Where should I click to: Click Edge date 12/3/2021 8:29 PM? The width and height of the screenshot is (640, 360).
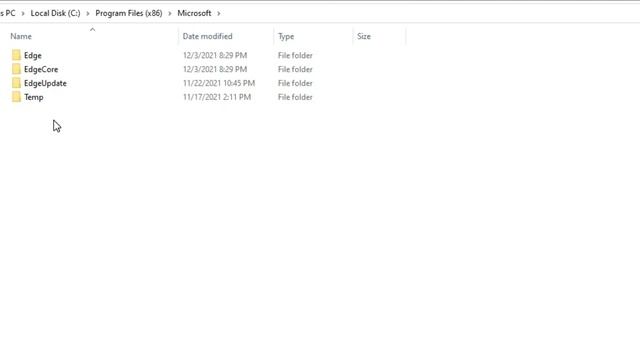pos(215,56)
